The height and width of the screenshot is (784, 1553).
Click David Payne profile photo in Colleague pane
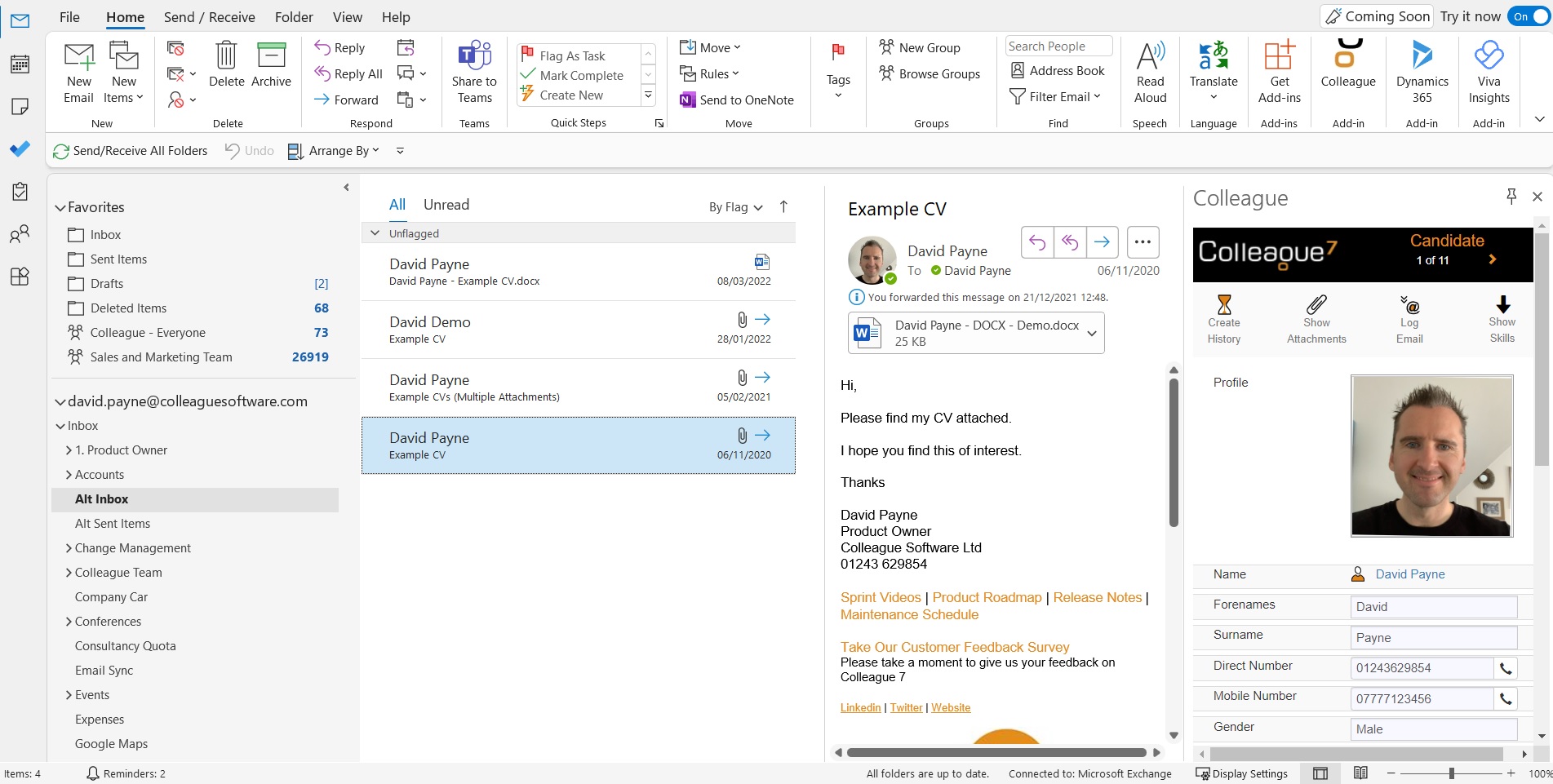[x=1432, y=455]
